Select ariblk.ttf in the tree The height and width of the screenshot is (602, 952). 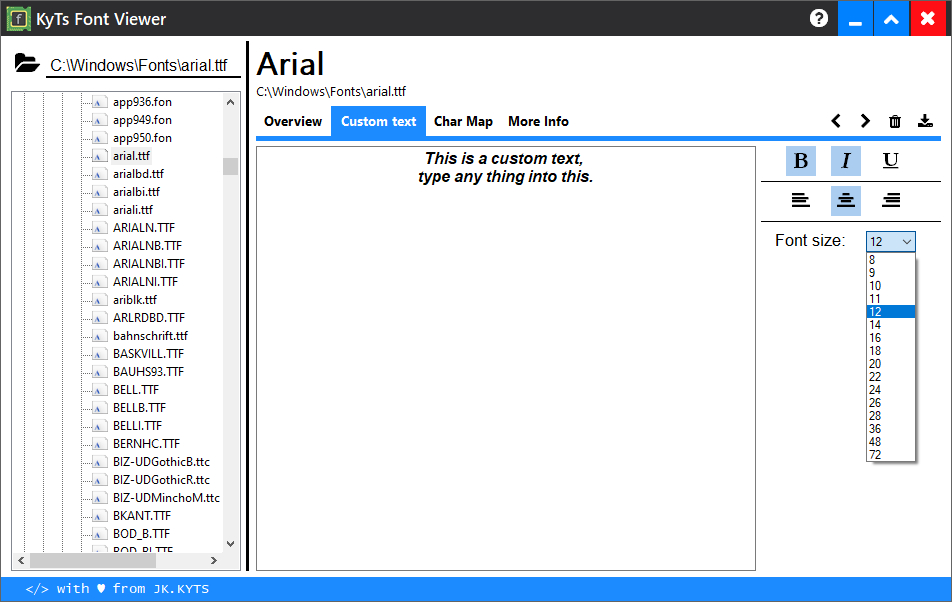(x=135, y=300)
